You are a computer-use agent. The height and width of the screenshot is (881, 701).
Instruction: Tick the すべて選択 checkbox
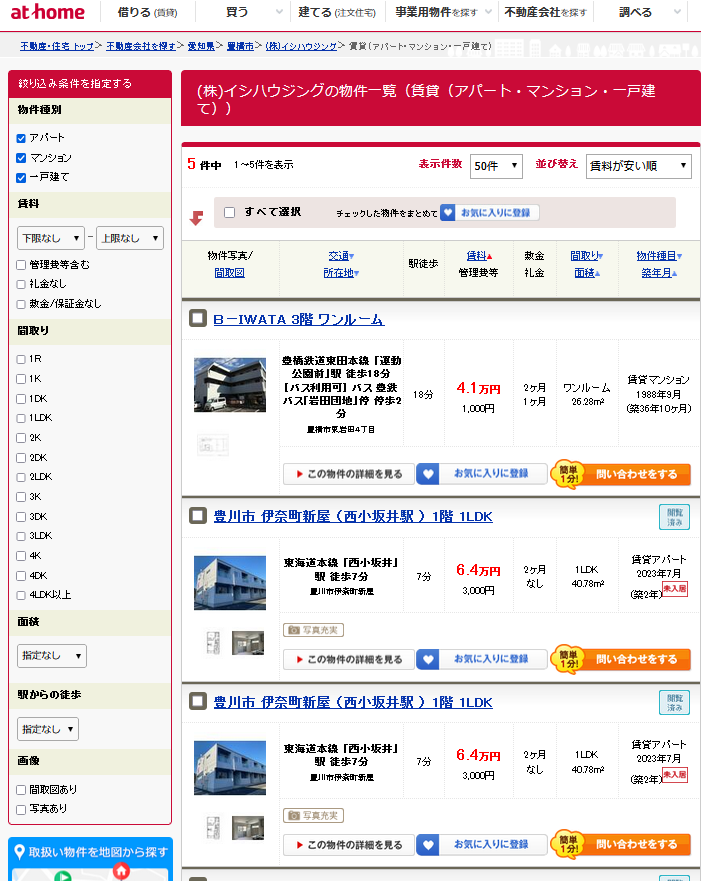[229, 212]
